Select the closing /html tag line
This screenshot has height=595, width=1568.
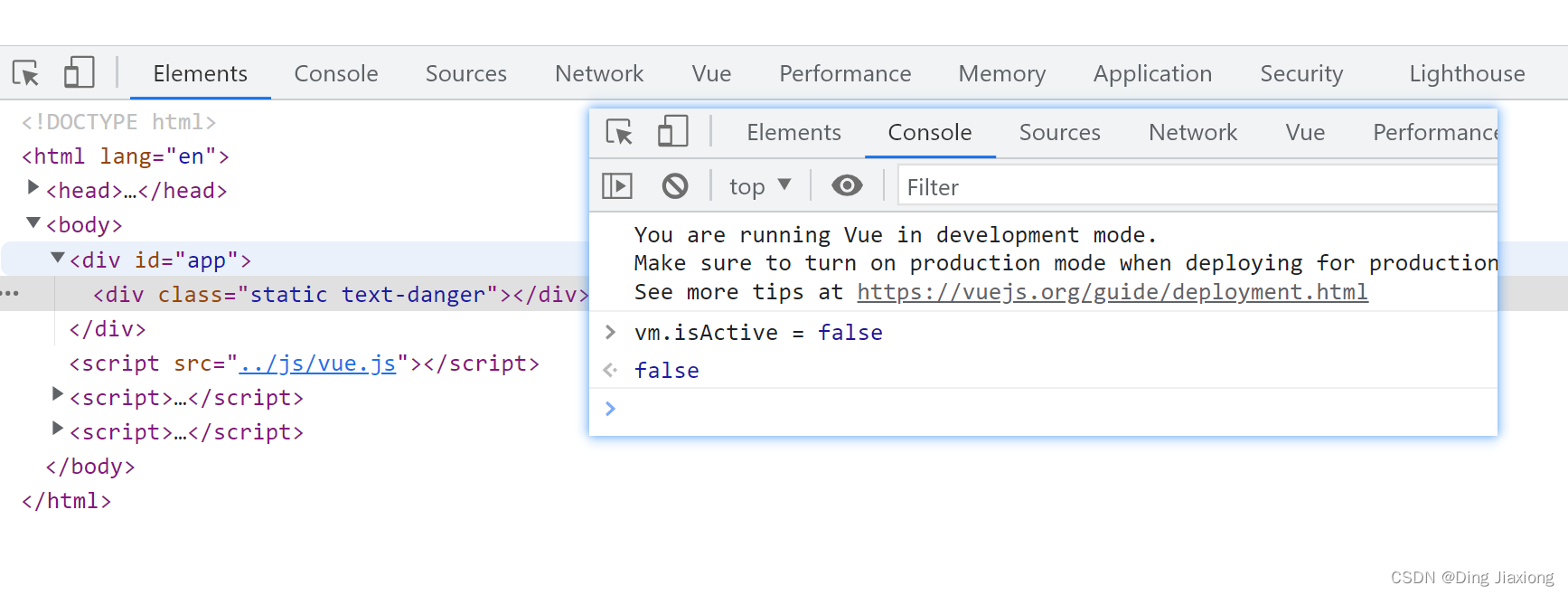[x=67, y=501]
